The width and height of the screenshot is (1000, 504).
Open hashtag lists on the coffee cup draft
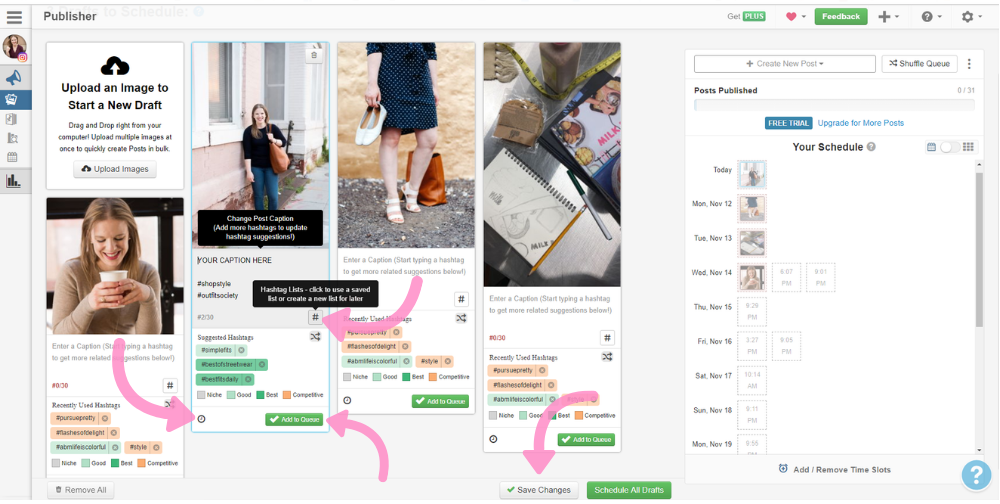170,385
